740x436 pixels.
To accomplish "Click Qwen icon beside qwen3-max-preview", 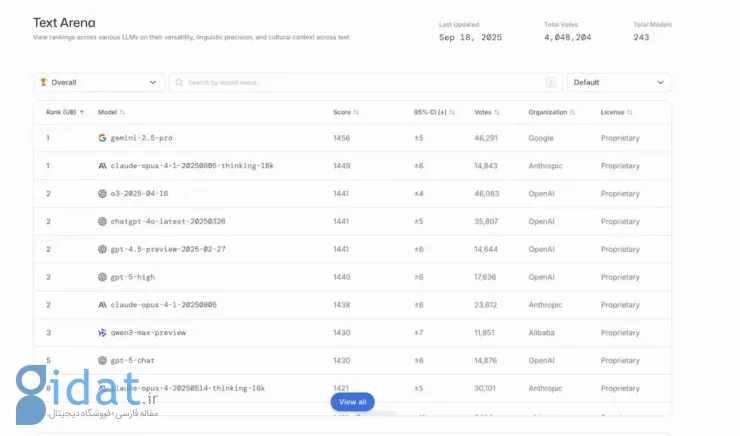I will click(102, 333).
